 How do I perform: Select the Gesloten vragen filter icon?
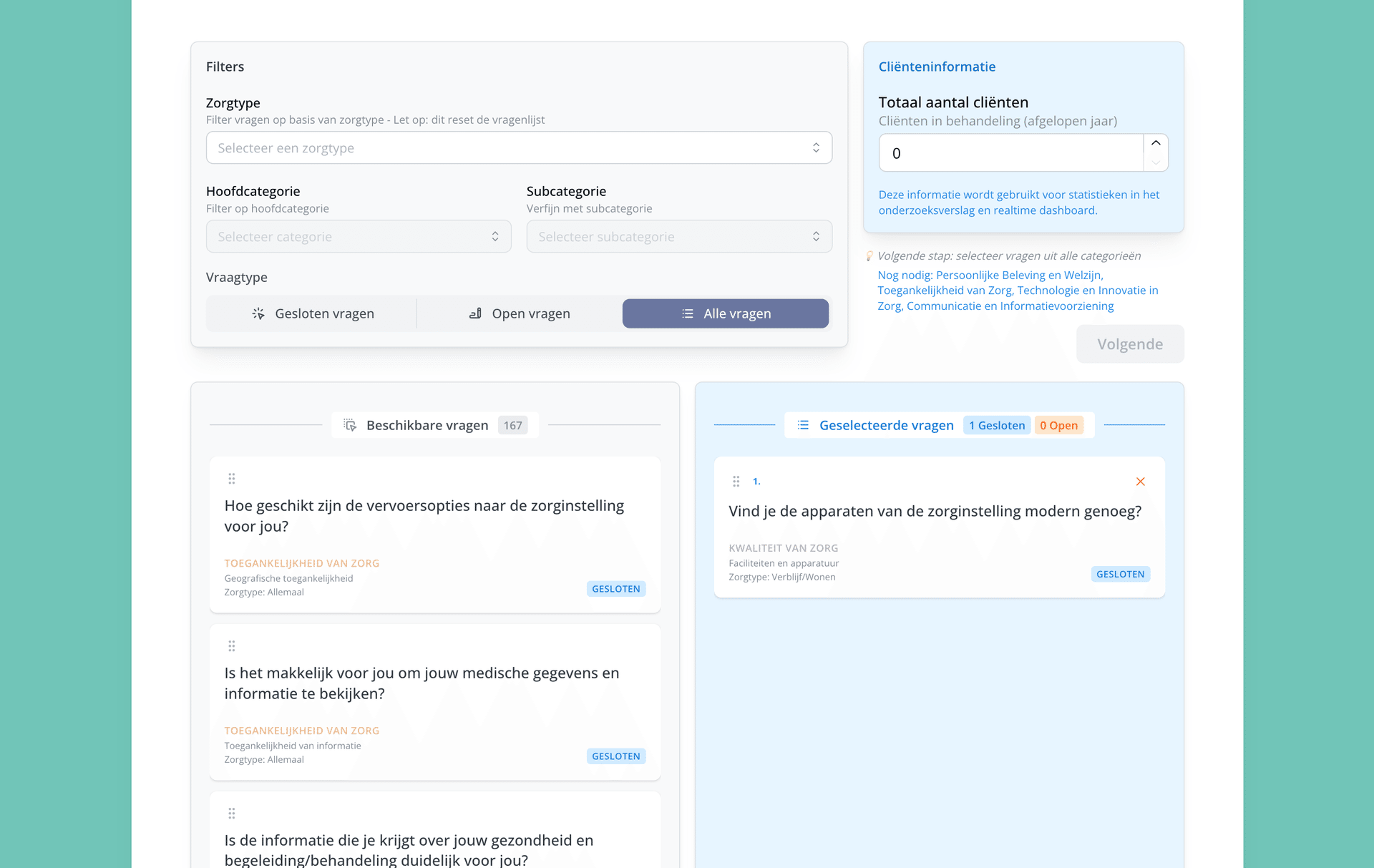click(258, 313)
